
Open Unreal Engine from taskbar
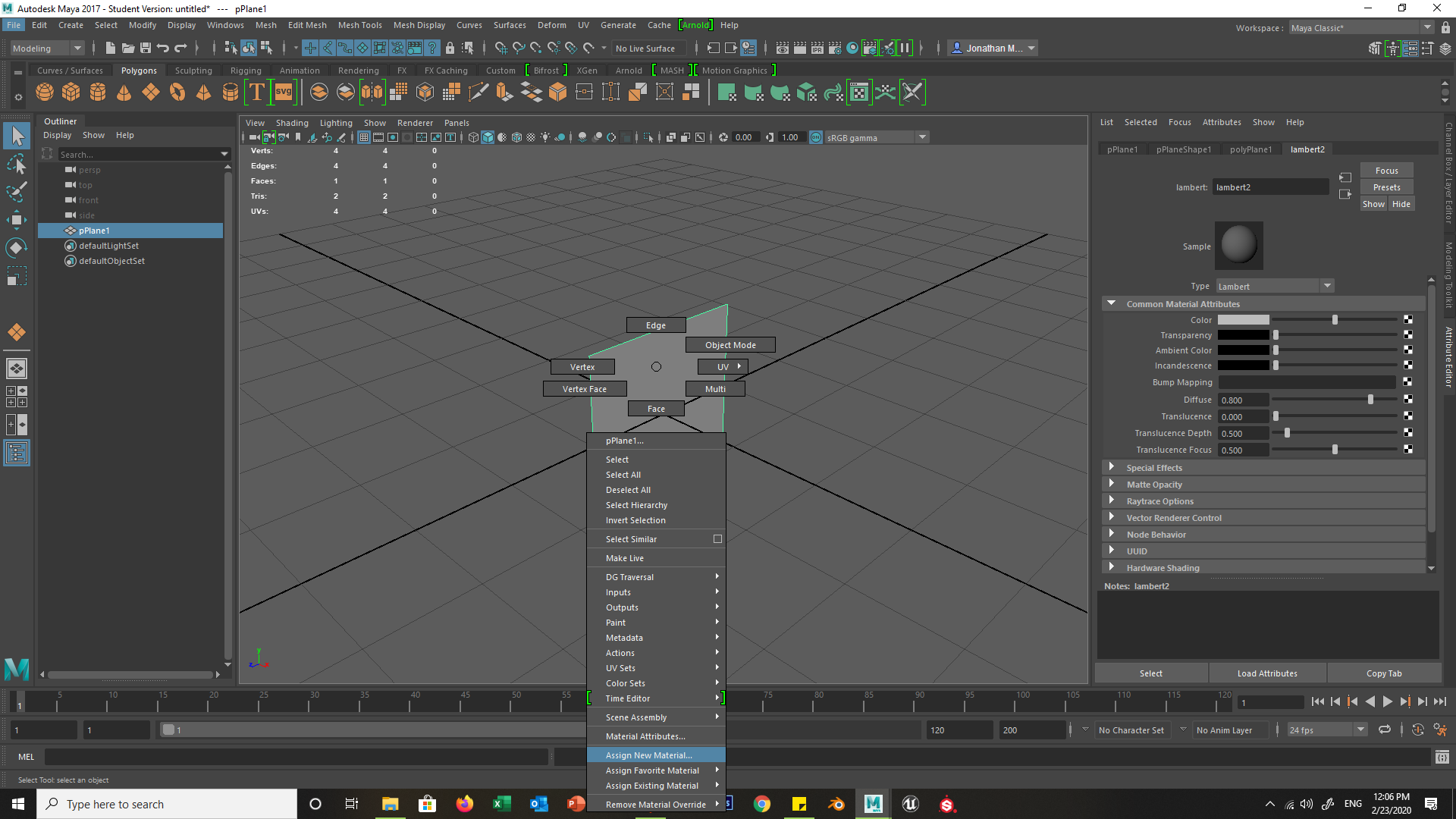pos(910,804)
